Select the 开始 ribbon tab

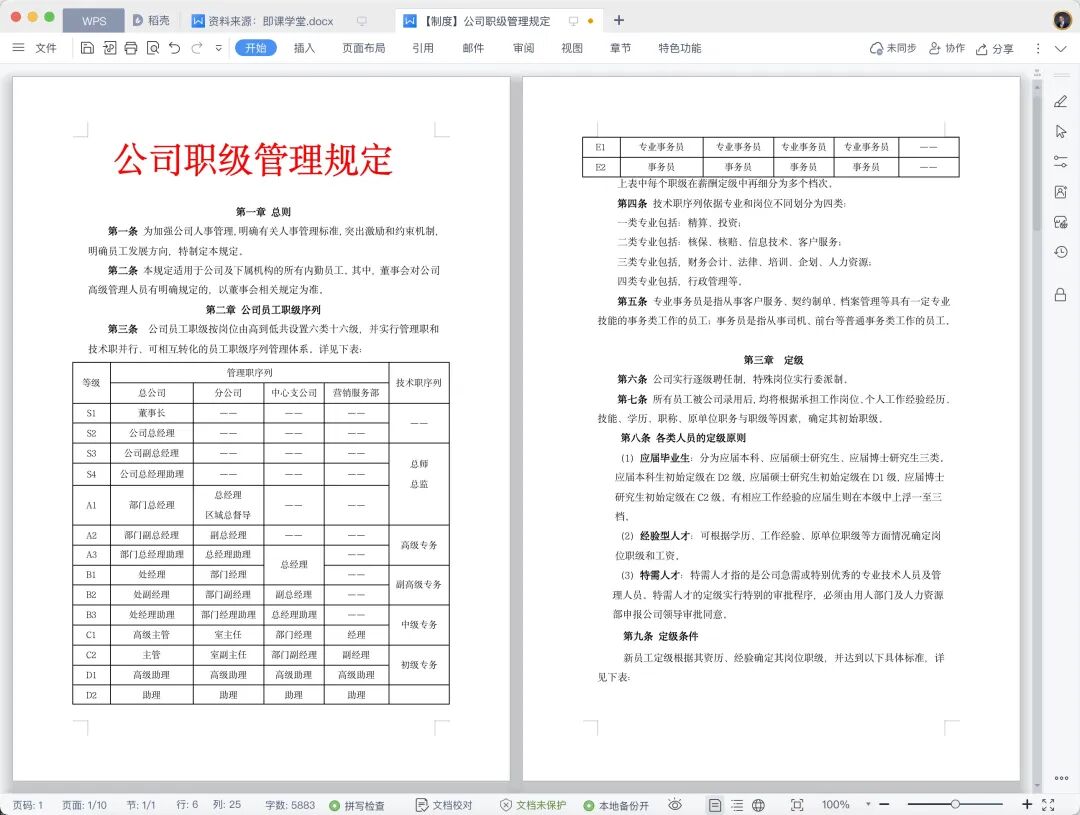coord(256,48)
